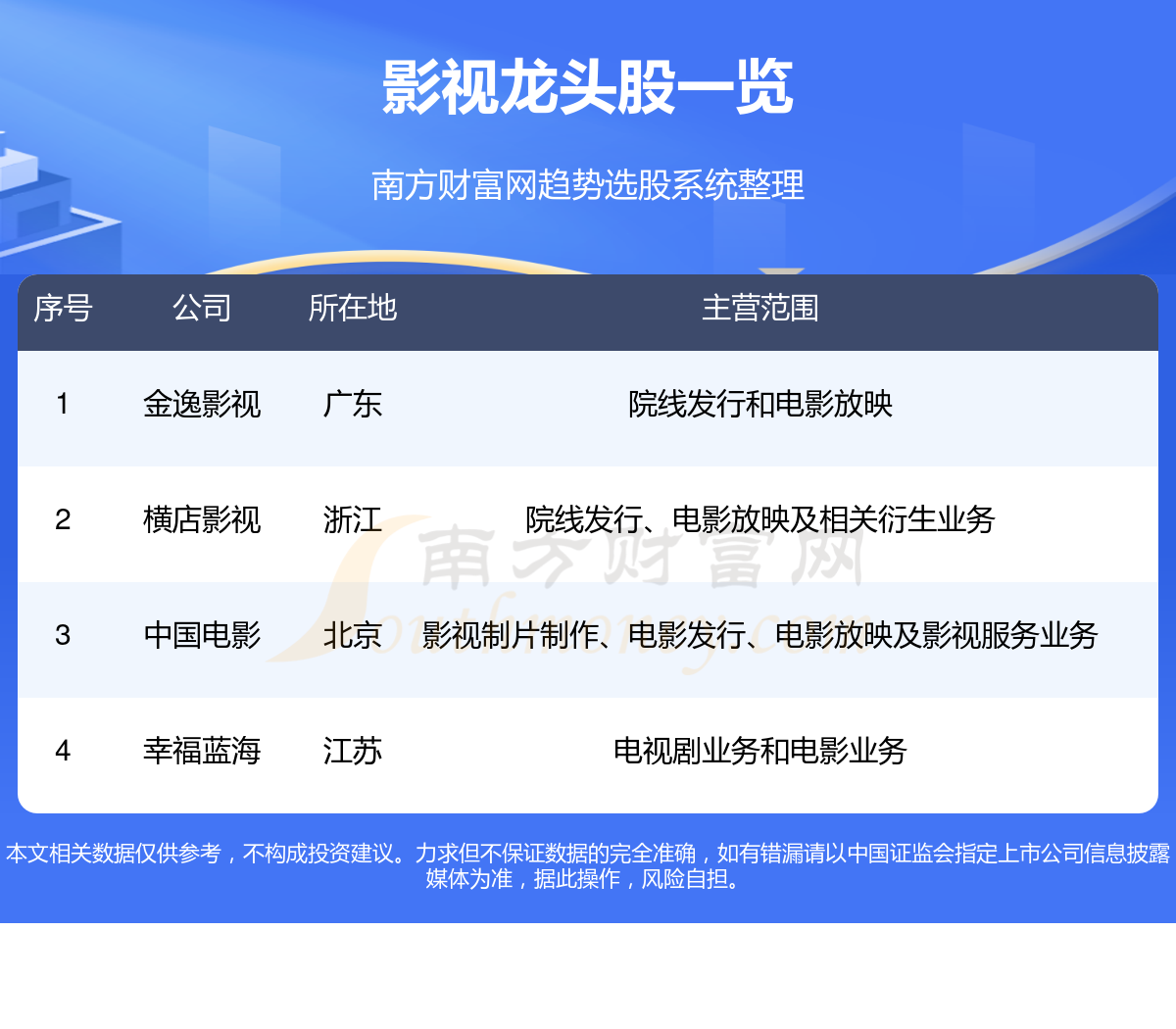Click the text 电视剧业务和电影业务
The image size is (1176, 1029).
759,751
